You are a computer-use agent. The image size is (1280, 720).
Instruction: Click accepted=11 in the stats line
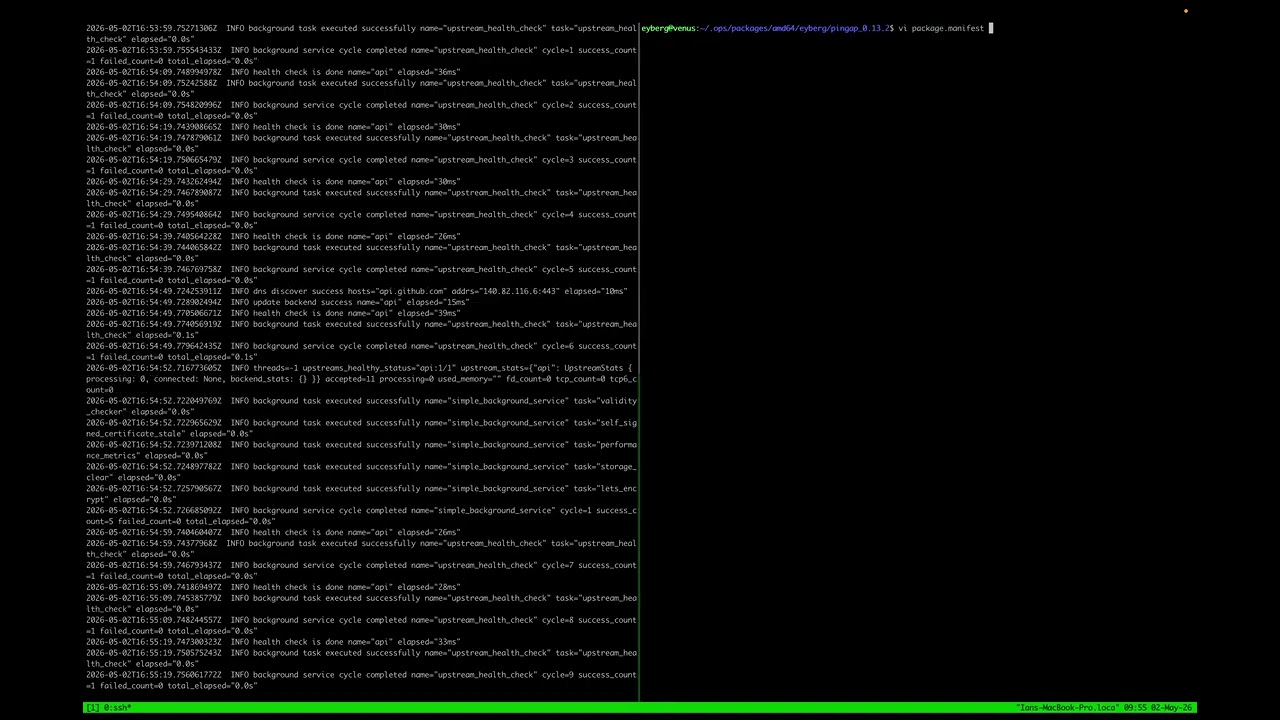click(x=349, y=379)
